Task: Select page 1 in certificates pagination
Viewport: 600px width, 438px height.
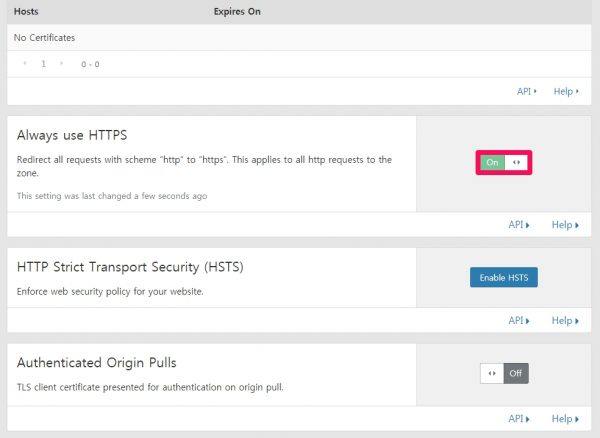Action: click(43, 64)
